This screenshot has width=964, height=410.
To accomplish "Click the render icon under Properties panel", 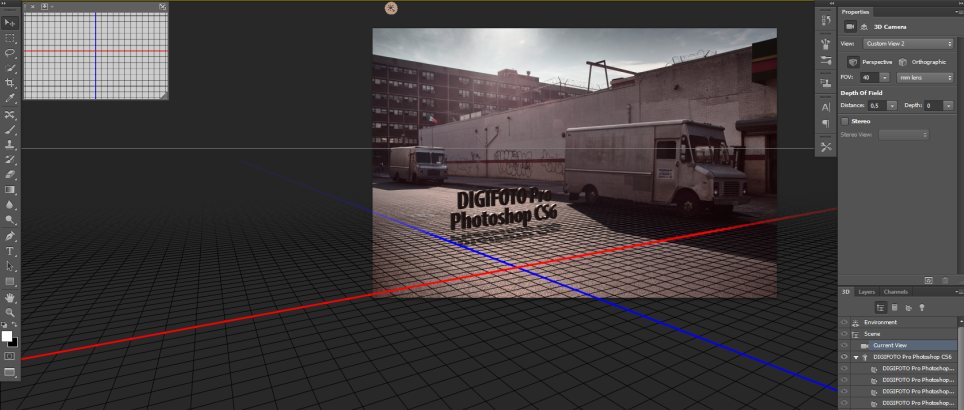I will (x=928, y=280).
